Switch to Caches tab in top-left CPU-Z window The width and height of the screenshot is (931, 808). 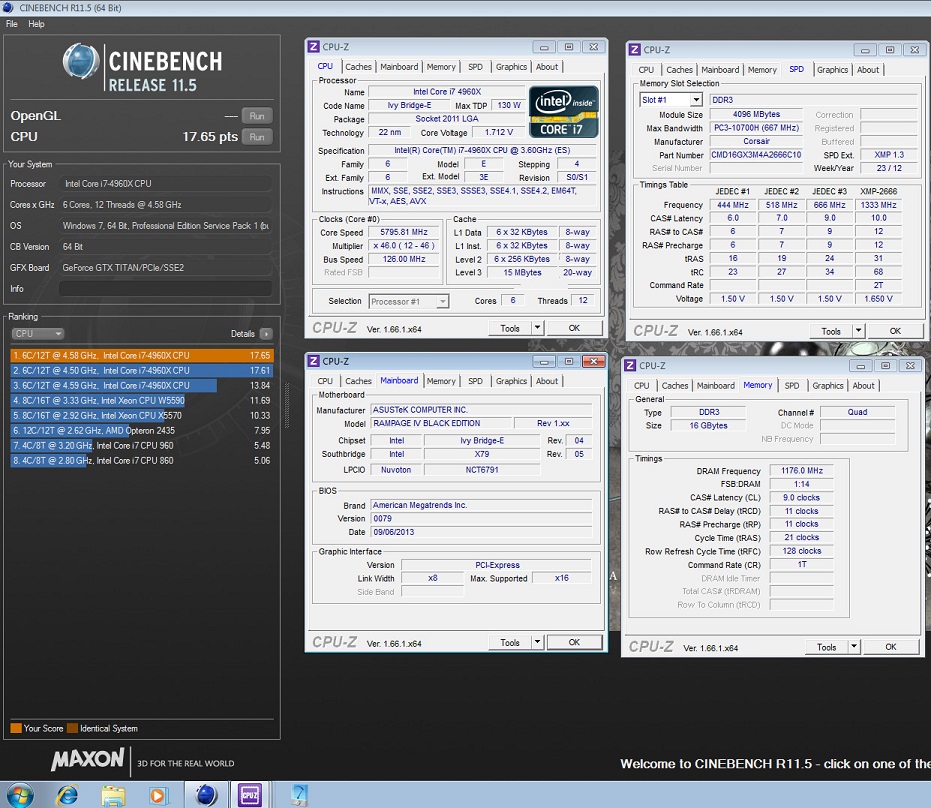(x=358, y=67)
